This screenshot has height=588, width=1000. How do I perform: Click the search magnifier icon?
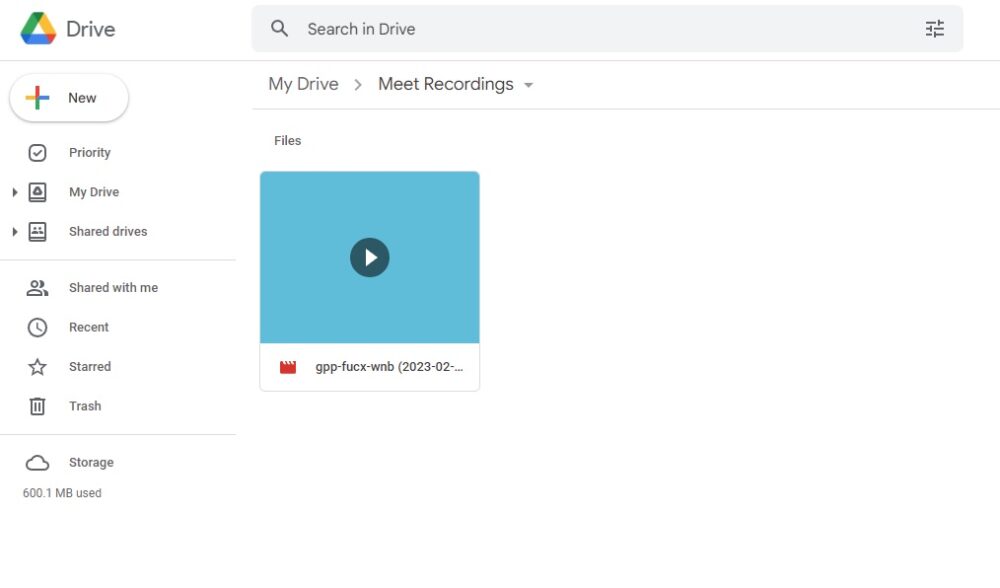[x=279, y=29]
